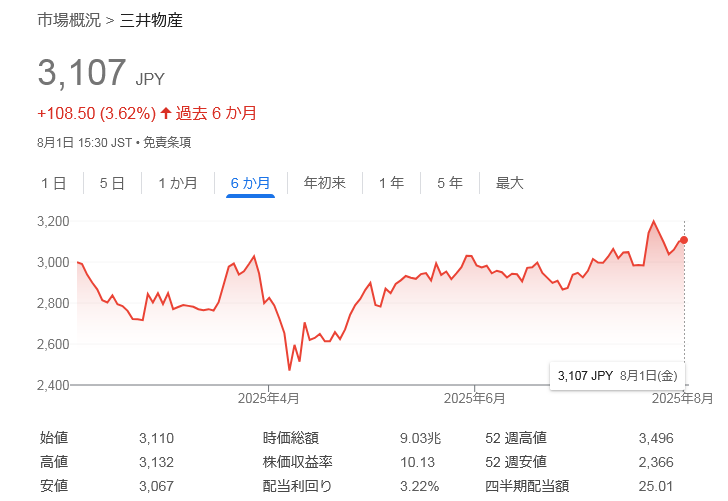Click the 始値 label
Viewport: 728px width, 501px height.
pyautogui.click(x=54, y=437)
